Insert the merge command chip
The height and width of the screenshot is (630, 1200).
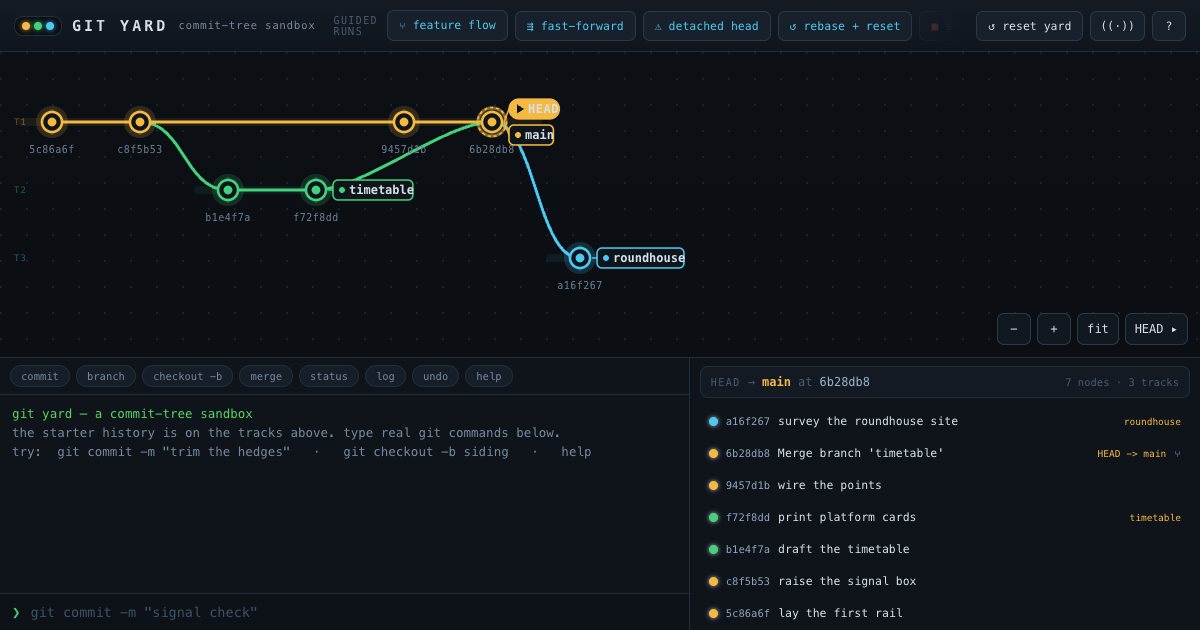coord(266,376)
